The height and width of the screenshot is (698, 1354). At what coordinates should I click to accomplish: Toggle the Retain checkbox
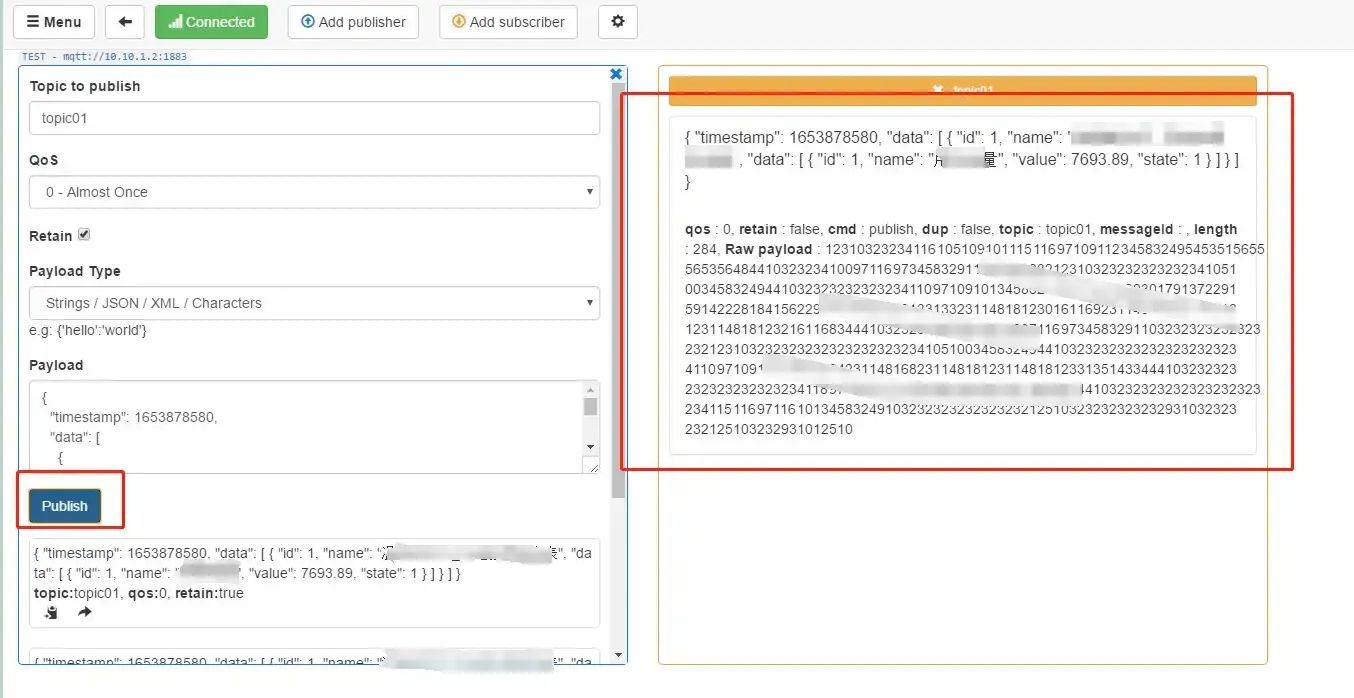click(84, 235)
